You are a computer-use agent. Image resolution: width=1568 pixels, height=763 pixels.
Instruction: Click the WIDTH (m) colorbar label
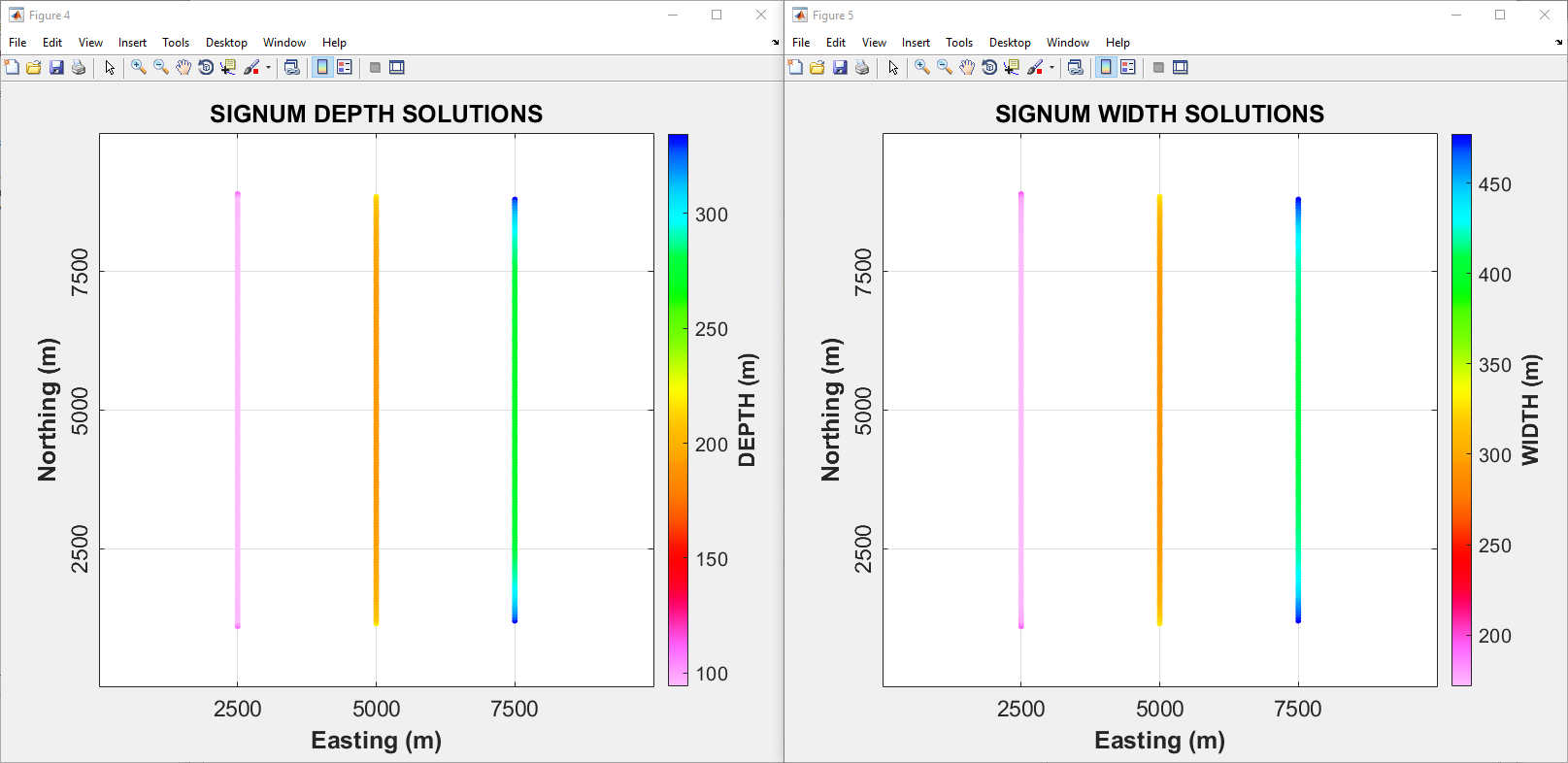1530,410
